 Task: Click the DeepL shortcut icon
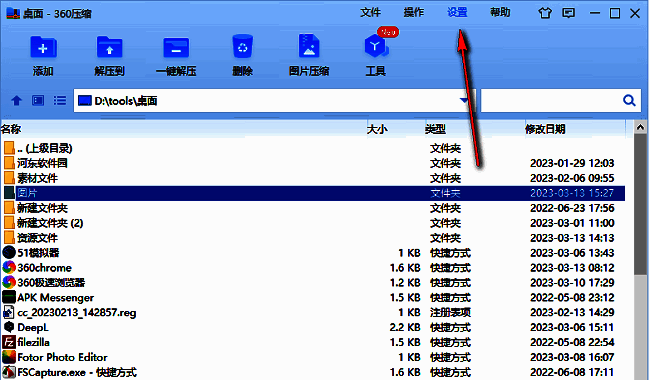9,327
